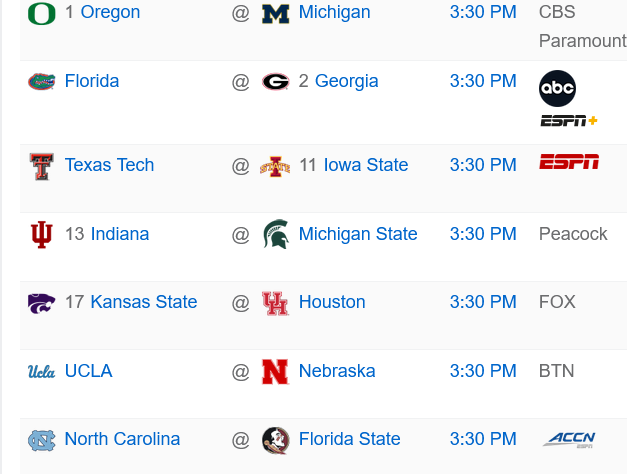Click the Iowa State Cyclones logo
This screenshot has height=474, width=627.
point(275,166)
